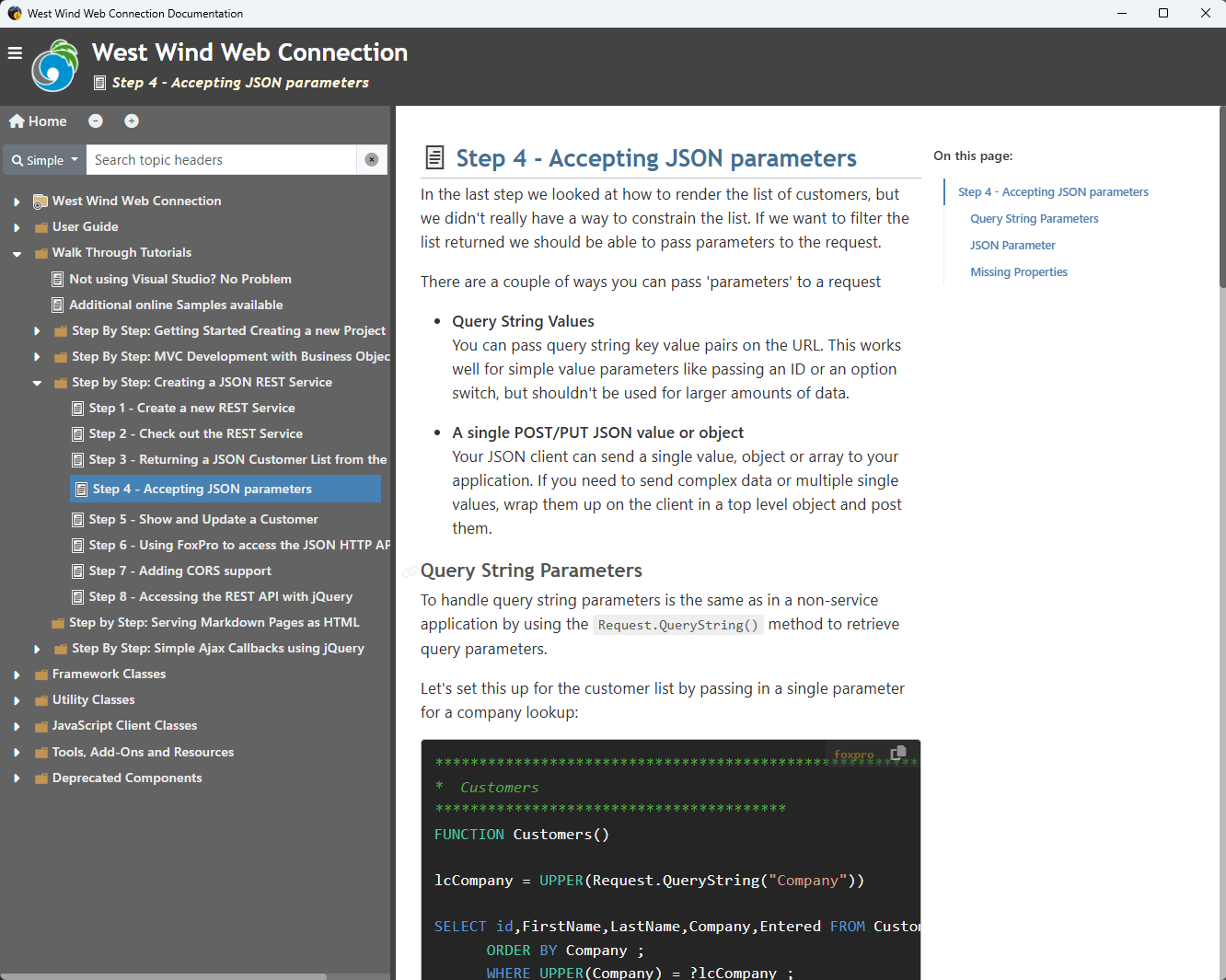Select Step 7 - Adding CORS support topic
The width and height of the screenshot is (1226, 980).
(x=179, y=571)
